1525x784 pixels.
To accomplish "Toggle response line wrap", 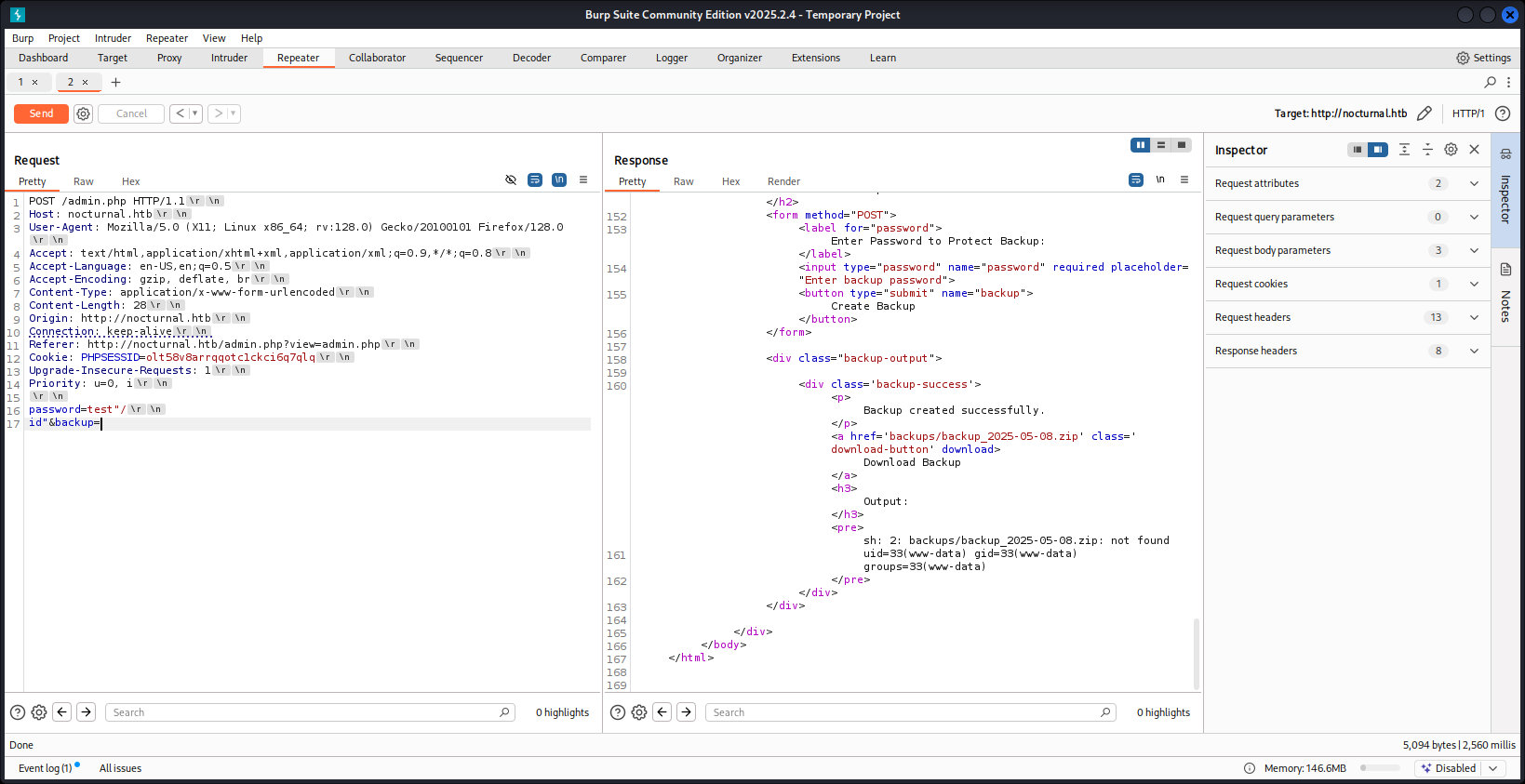I will click(1136, 179).
